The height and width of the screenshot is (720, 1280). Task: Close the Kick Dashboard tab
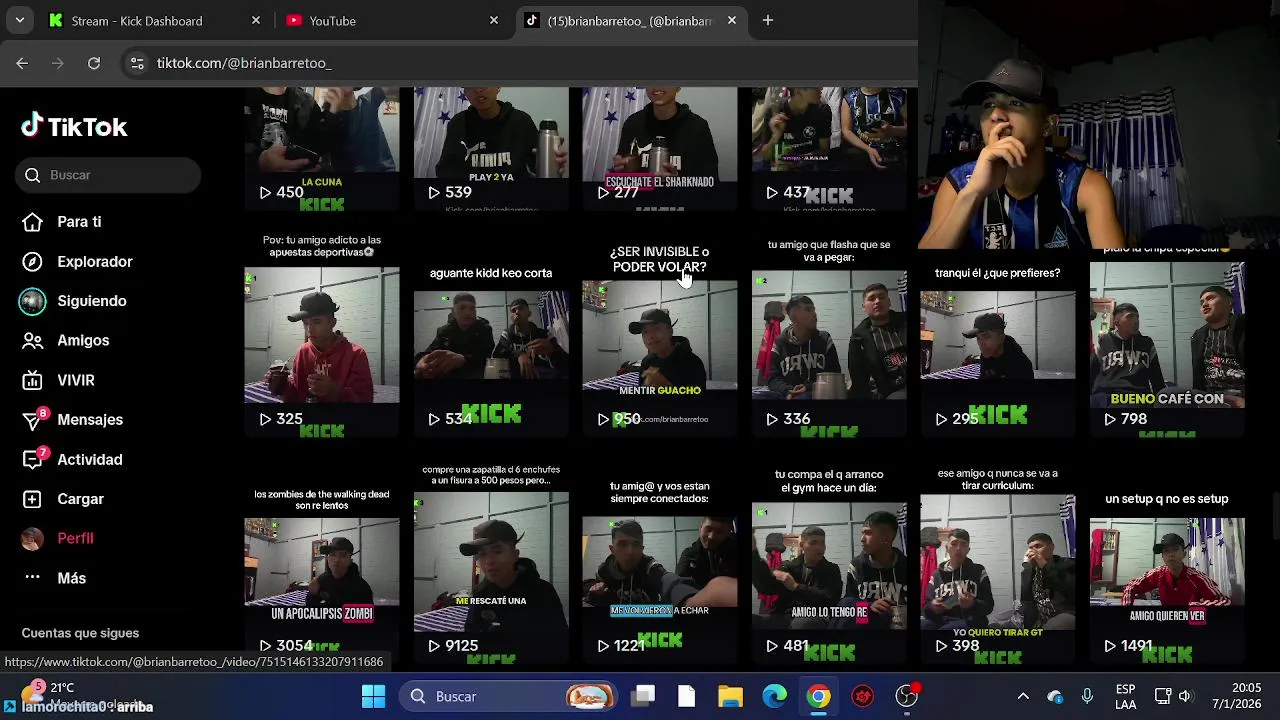[256, 21]
